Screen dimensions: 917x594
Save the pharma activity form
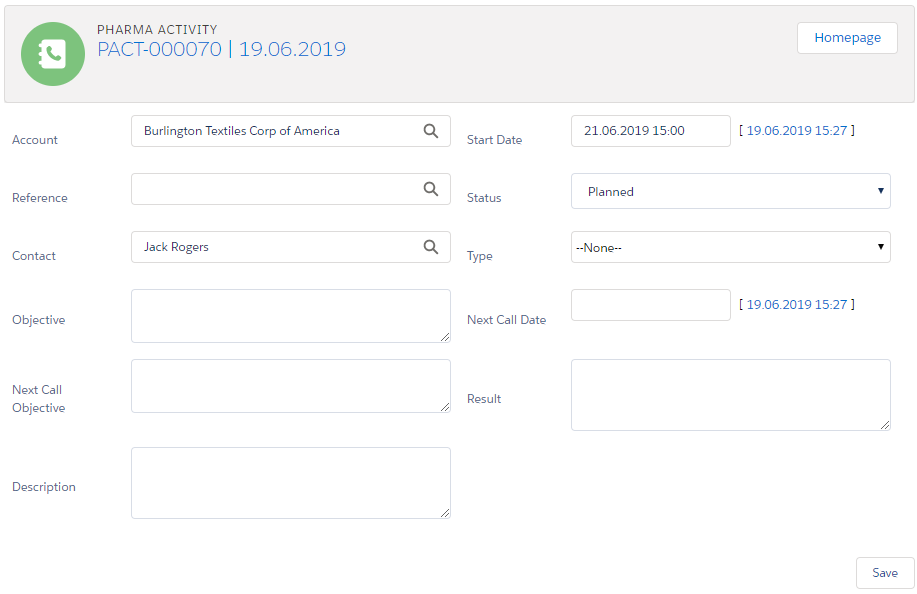(x=884, y=573)
